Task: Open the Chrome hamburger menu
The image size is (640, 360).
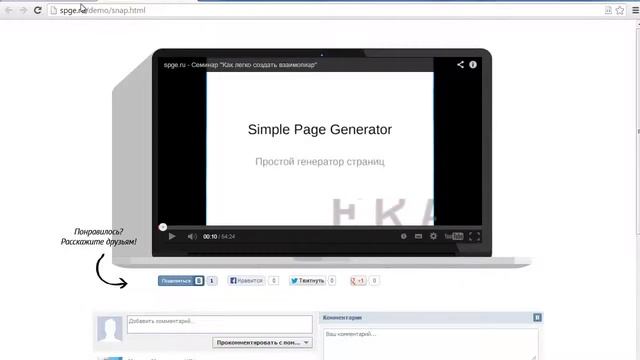Action: click(x=636, y=11)
